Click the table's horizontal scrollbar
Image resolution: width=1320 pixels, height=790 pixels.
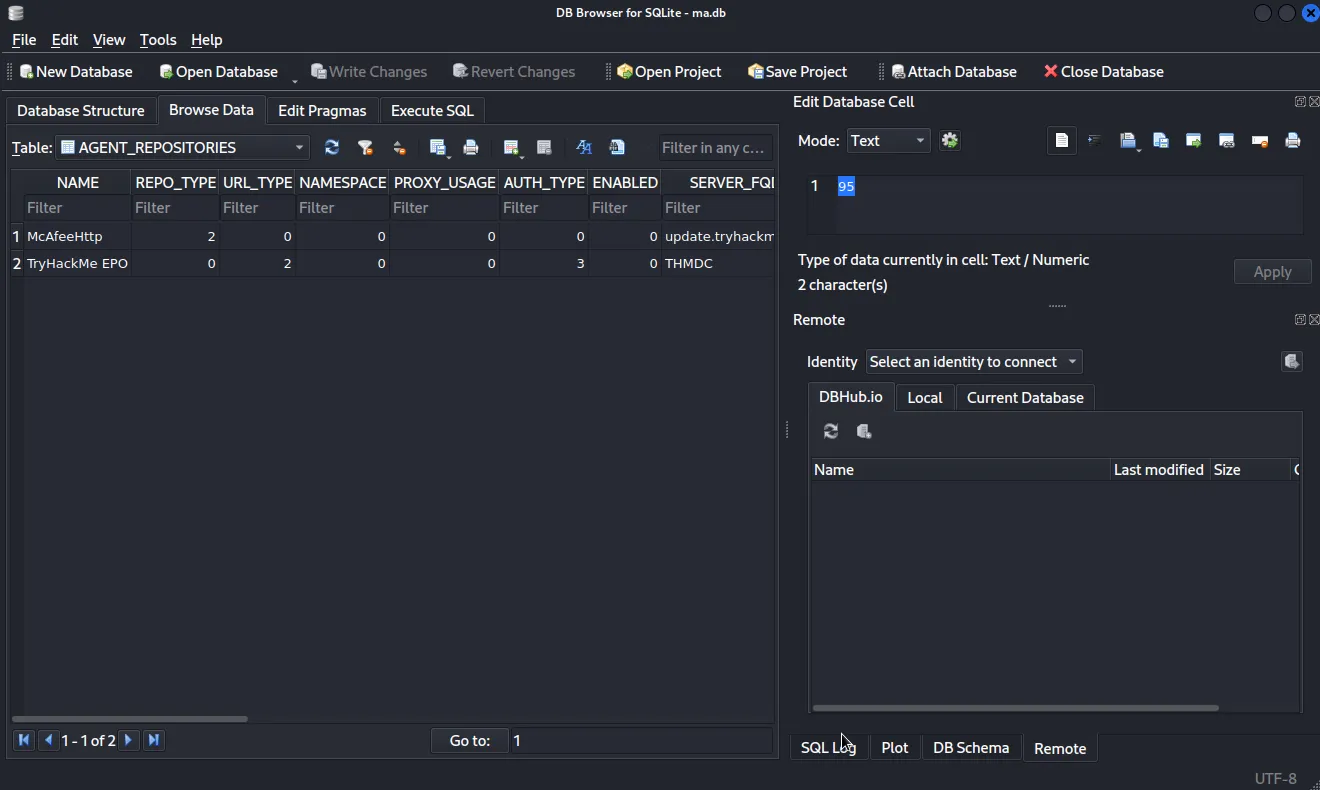[x=130, y=718]
